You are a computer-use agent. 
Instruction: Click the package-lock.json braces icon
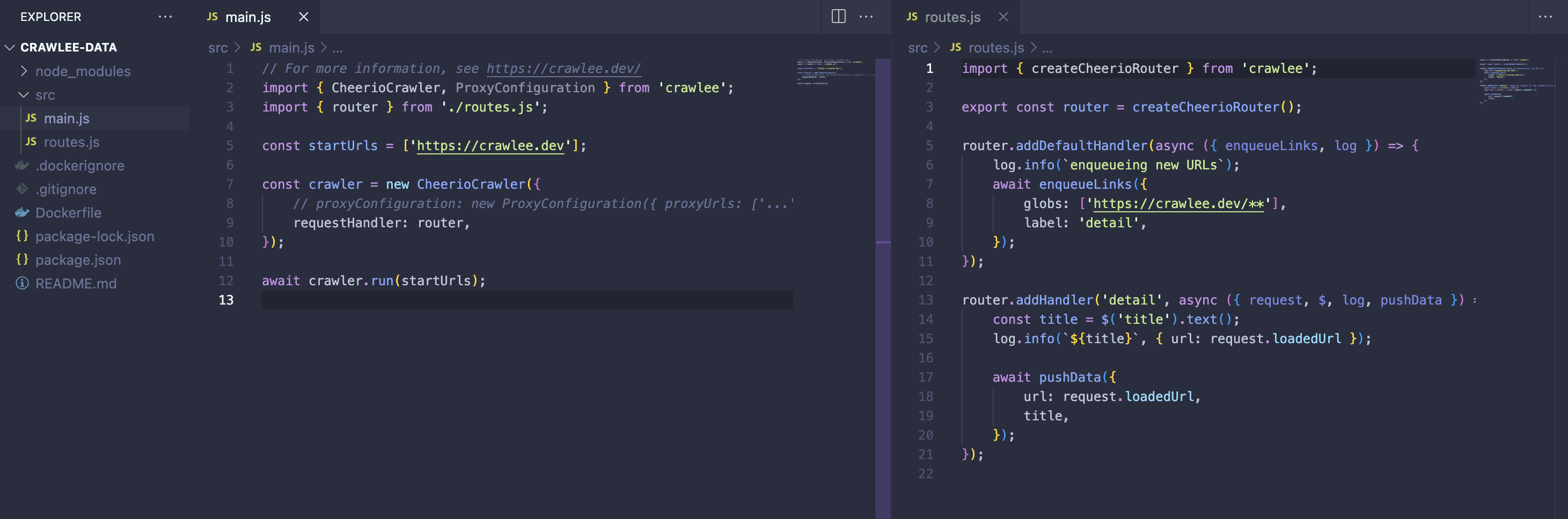click(22, 236)
